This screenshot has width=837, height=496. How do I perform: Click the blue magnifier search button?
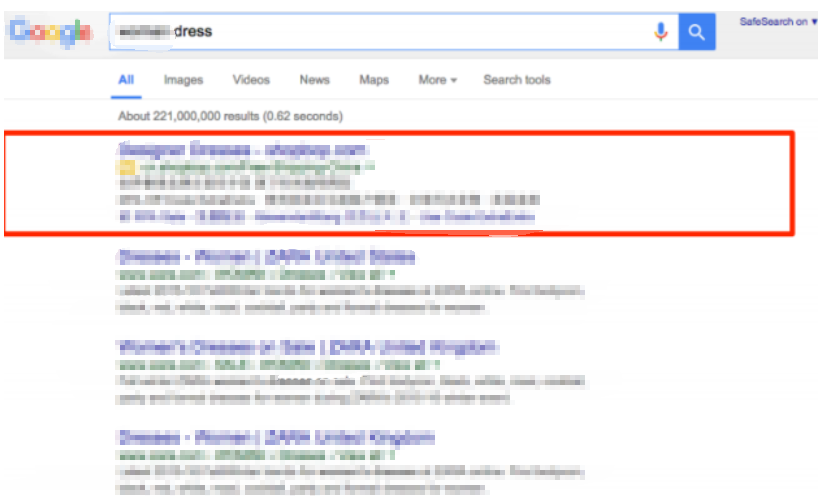(x=697, y=32)
